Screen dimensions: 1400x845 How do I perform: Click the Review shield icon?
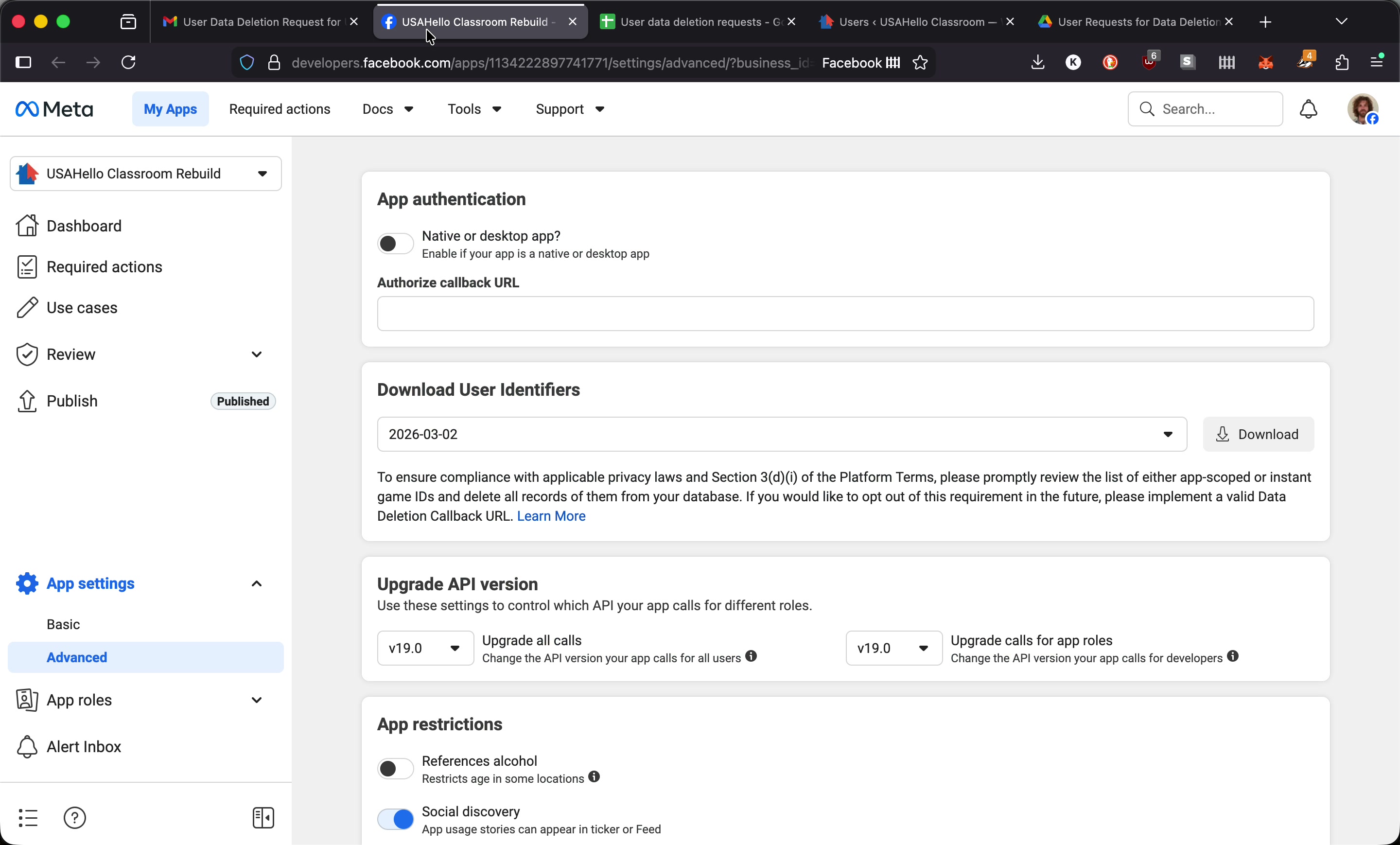pyautogui.click(x=27, y=354)
